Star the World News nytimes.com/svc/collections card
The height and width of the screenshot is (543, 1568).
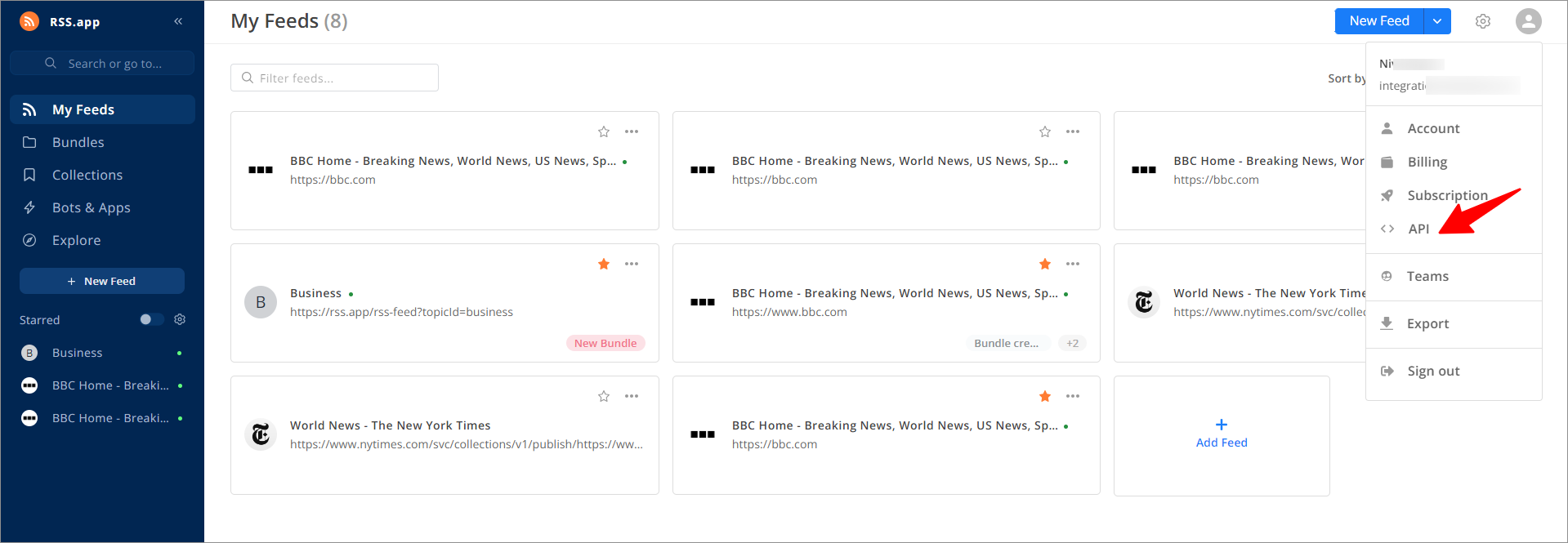(x=604, y=396)
